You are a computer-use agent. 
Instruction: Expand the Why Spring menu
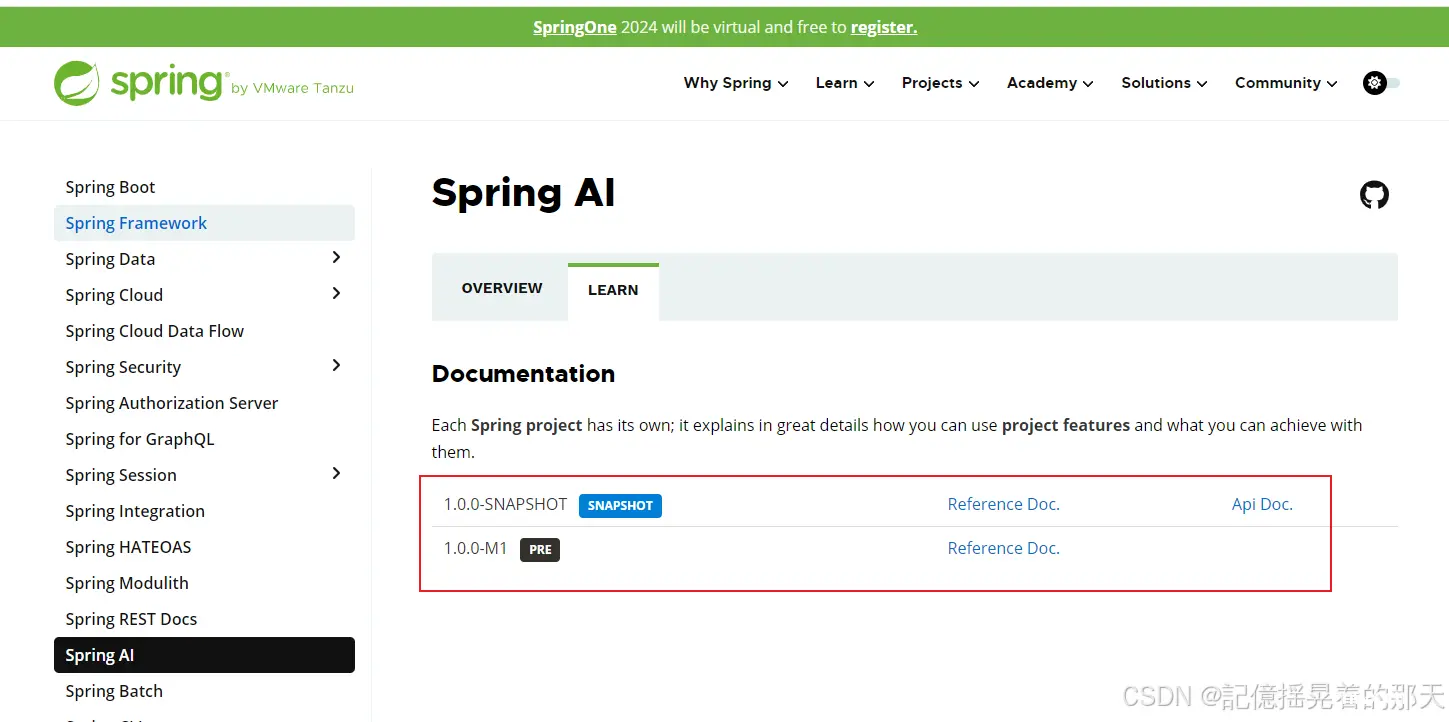(x=736, y=83)
